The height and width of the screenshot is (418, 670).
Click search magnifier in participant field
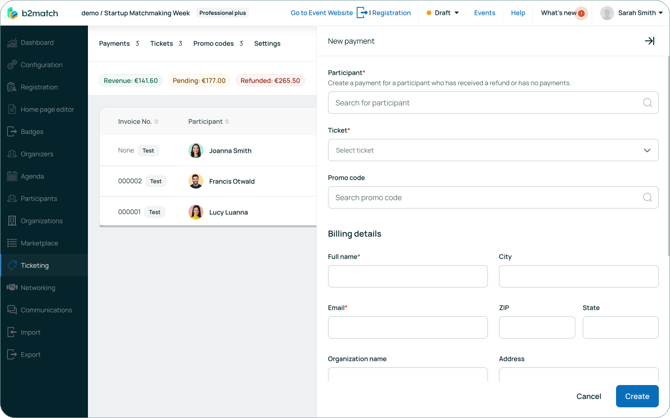(x=647, y=103)
